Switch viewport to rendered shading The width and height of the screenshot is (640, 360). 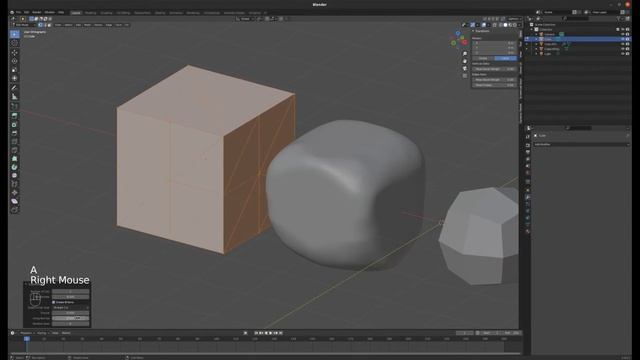tap(515, 25)
